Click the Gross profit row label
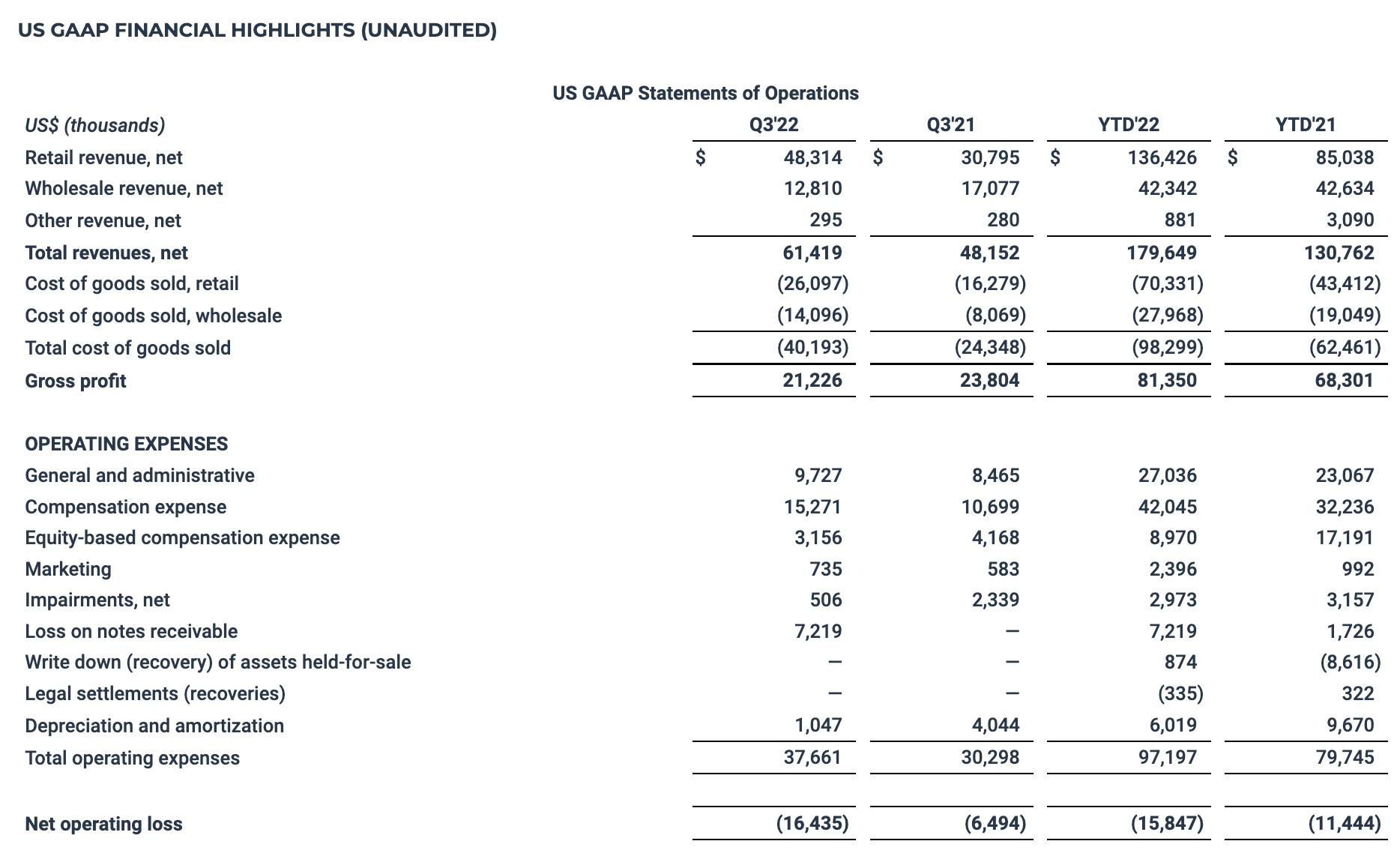This screenshot has height=853, width=1400. (x=76, y=381)
